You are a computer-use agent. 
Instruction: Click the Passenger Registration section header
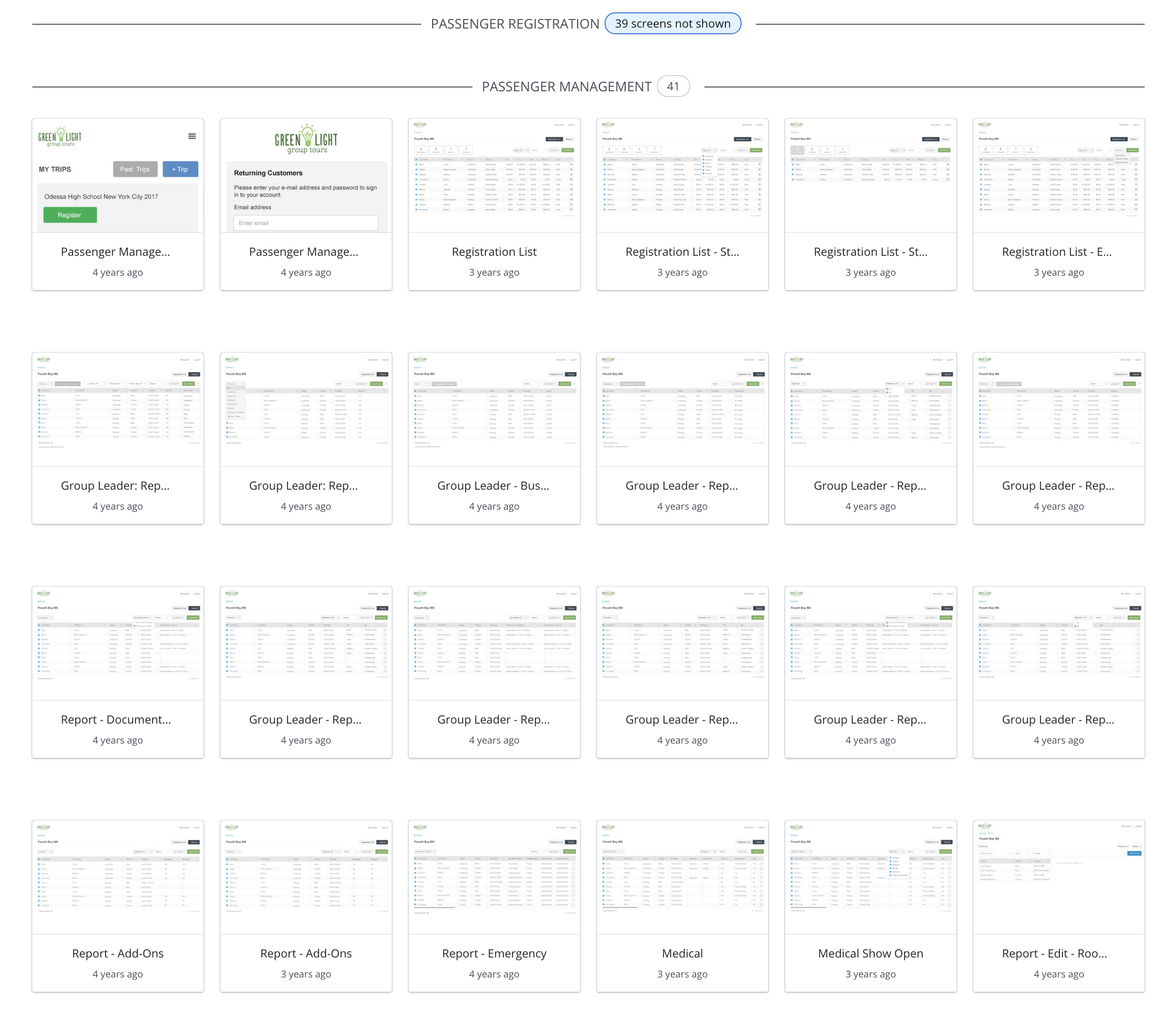(514, 24)
